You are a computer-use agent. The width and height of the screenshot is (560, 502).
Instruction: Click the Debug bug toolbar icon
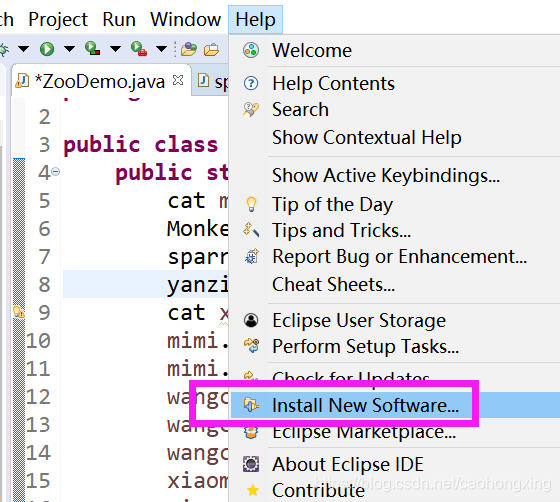4,49
